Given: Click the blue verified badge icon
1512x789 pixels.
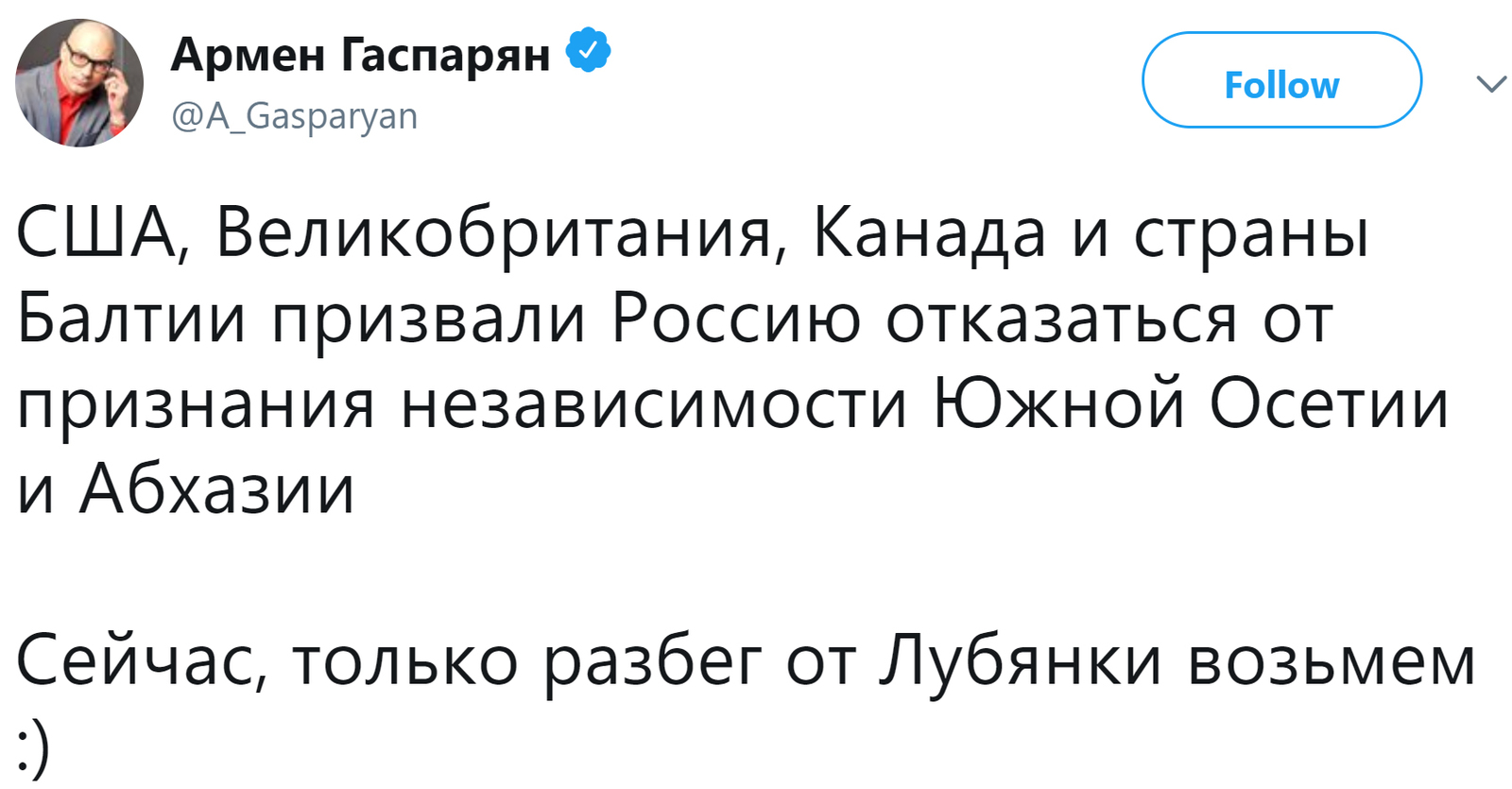Looking at the screenshot, I should coord(588,52).
